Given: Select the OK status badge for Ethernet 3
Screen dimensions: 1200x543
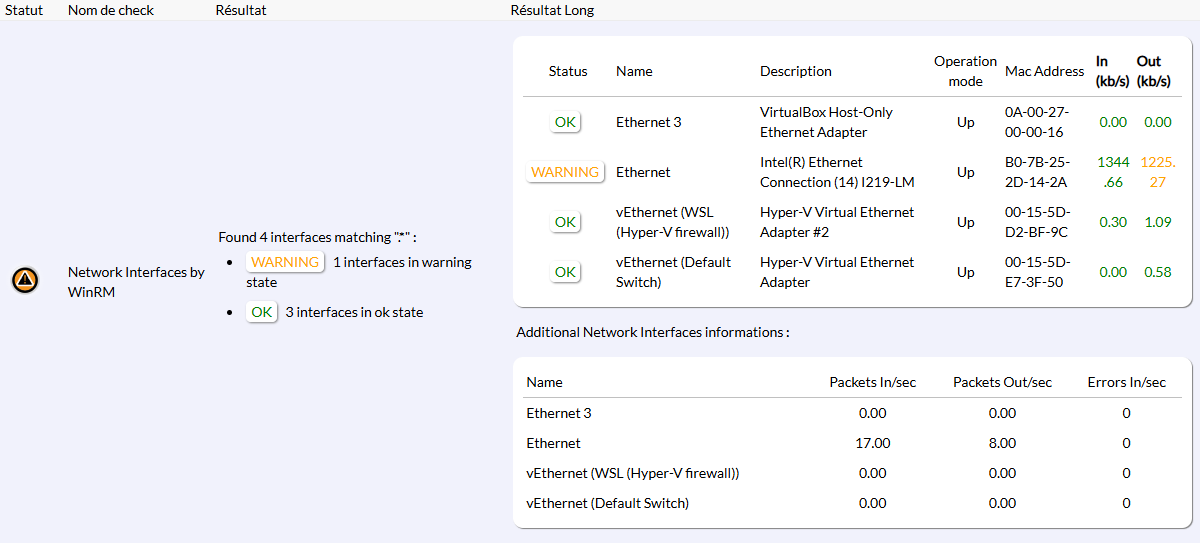Looking at the screenshot, I should tap(565, 122).
